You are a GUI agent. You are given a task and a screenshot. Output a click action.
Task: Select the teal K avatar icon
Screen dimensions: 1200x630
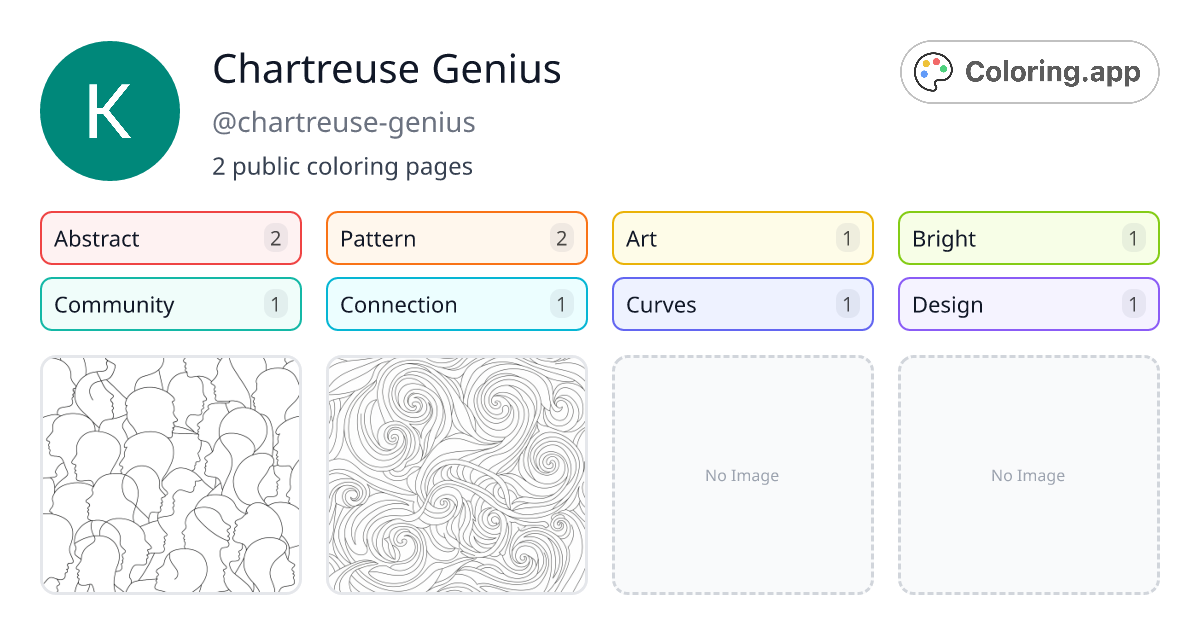(110, 110)
